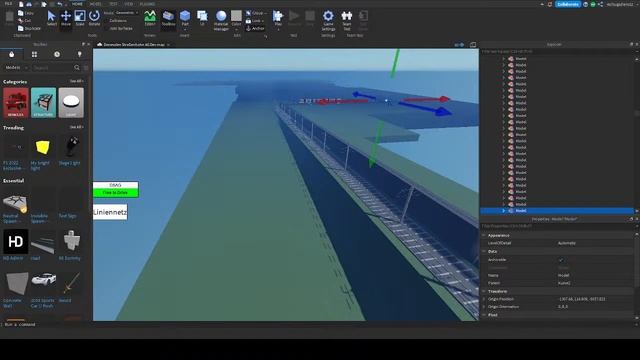The height and width of the screenshot is (360, 640).
Task: Open the UI editor button
Action: (202, 18)
